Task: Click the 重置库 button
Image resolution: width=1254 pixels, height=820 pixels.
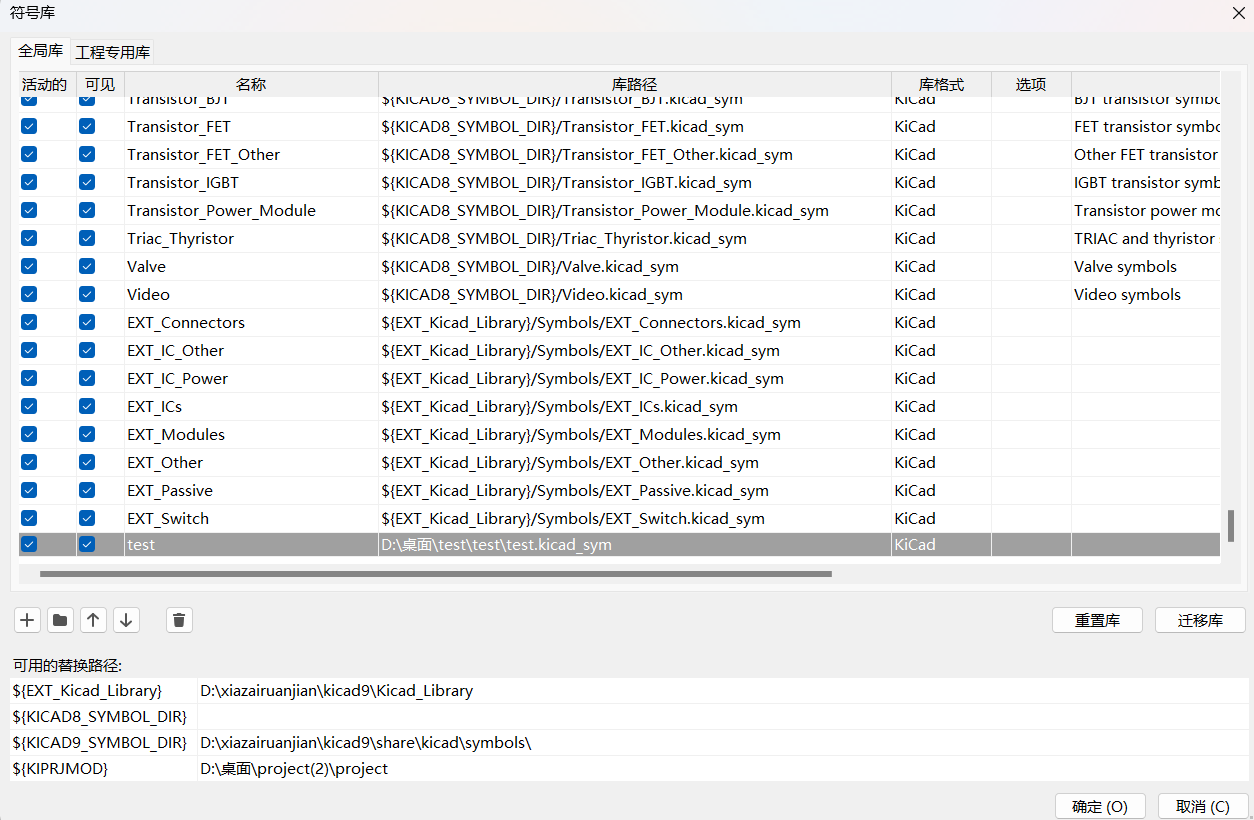Action: (1096, 620)
